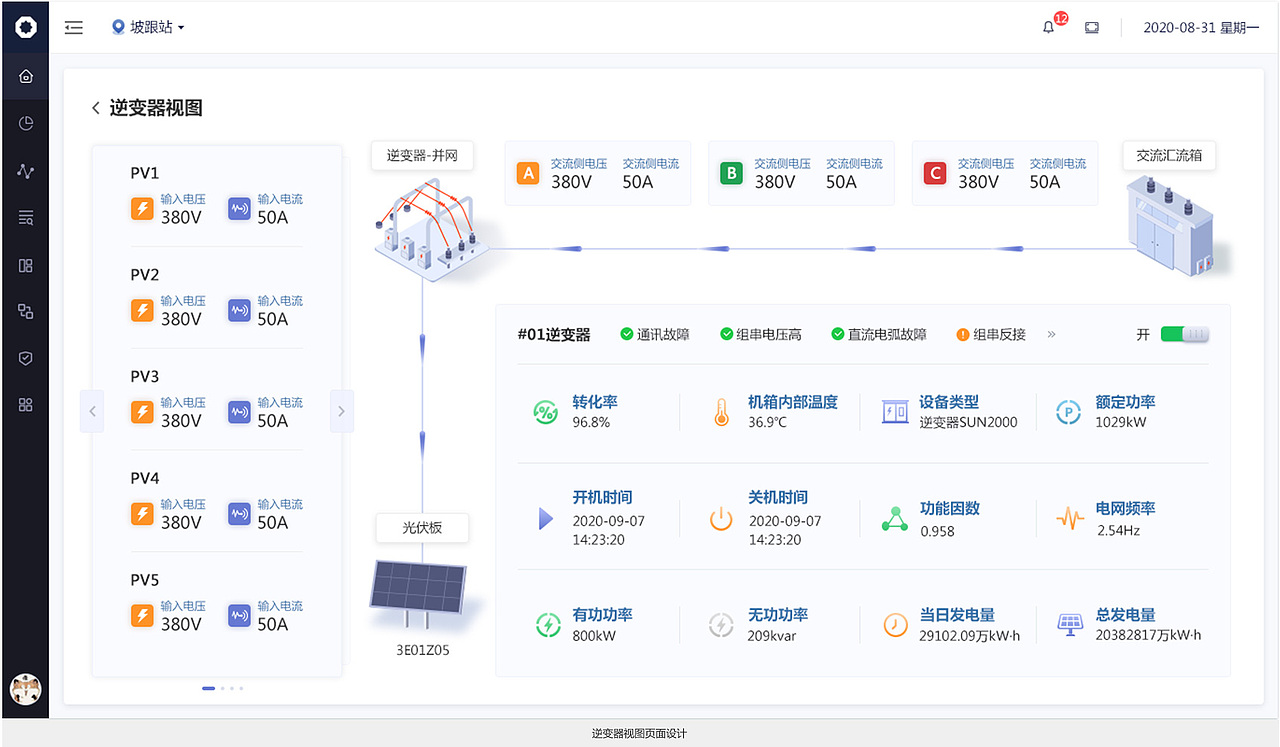Select the topology/nodes icon in sidebar
This screenshot has height=747, width=1280.
click(x=25, y=311)
